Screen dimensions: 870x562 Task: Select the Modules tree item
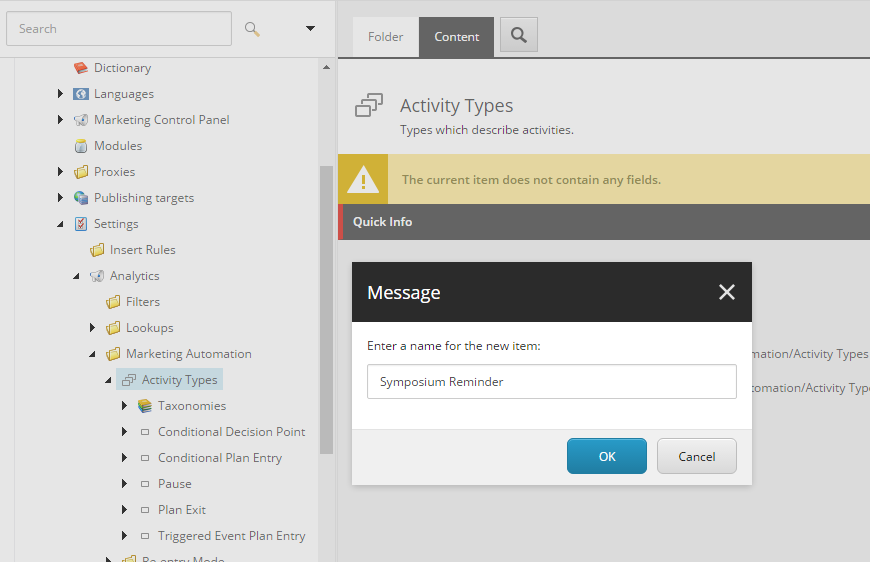(118, 146)
